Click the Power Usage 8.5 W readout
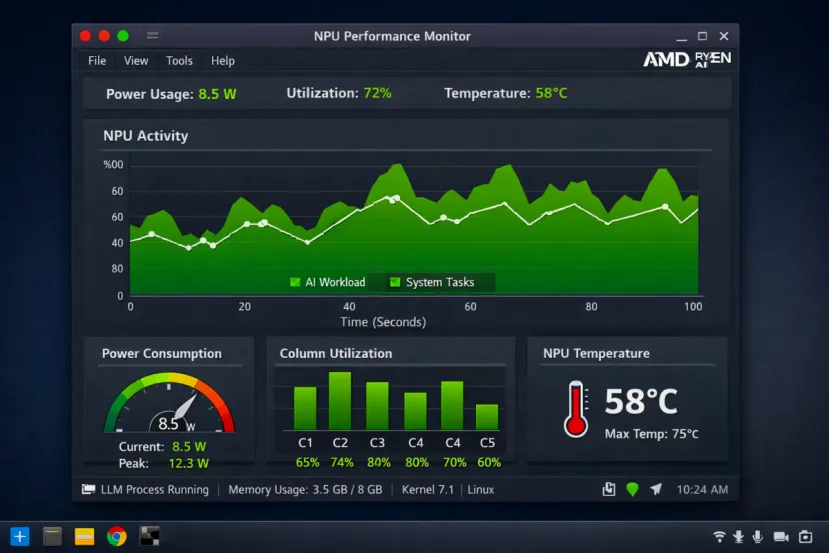The width and height of the screenshot is (829, 553). coord(171,94)
